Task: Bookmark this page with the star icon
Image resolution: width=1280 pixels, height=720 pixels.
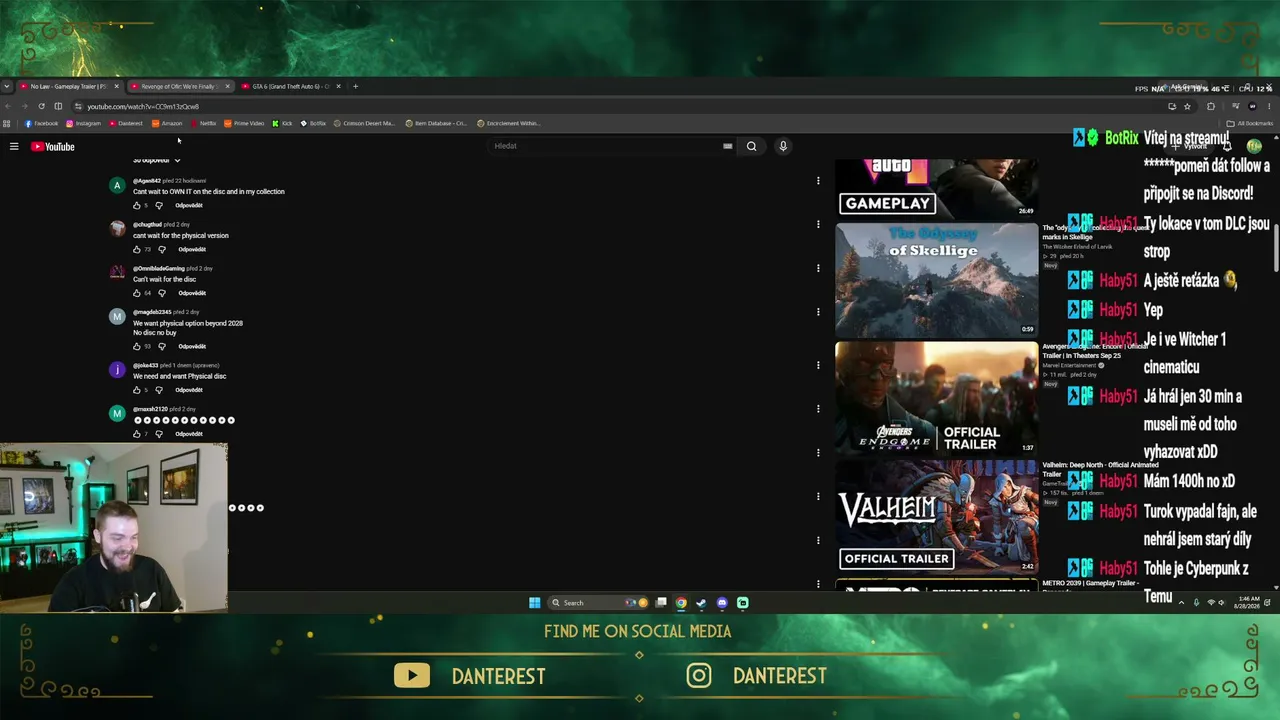Action: pos(1187,106)
